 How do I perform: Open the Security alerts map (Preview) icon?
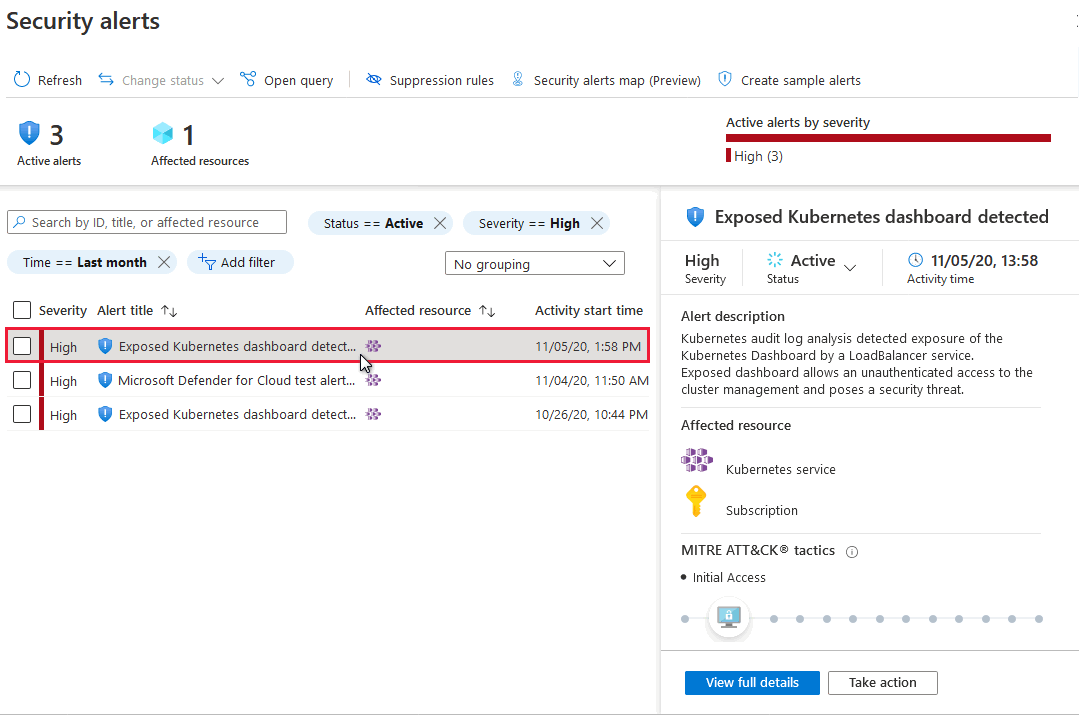pos(518,78)
